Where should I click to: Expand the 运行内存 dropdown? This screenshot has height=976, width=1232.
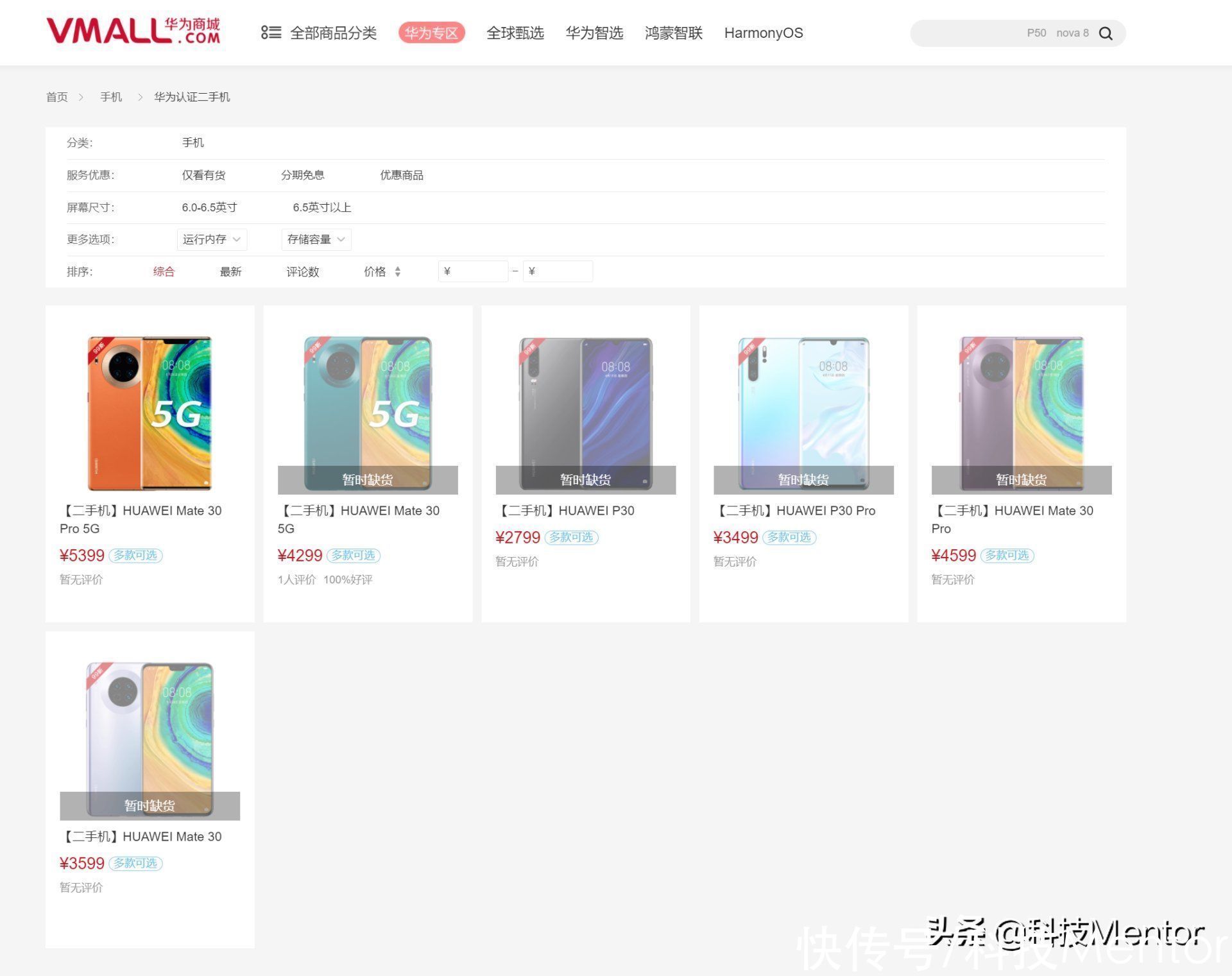pyautogui.click(x=212, y=239)
